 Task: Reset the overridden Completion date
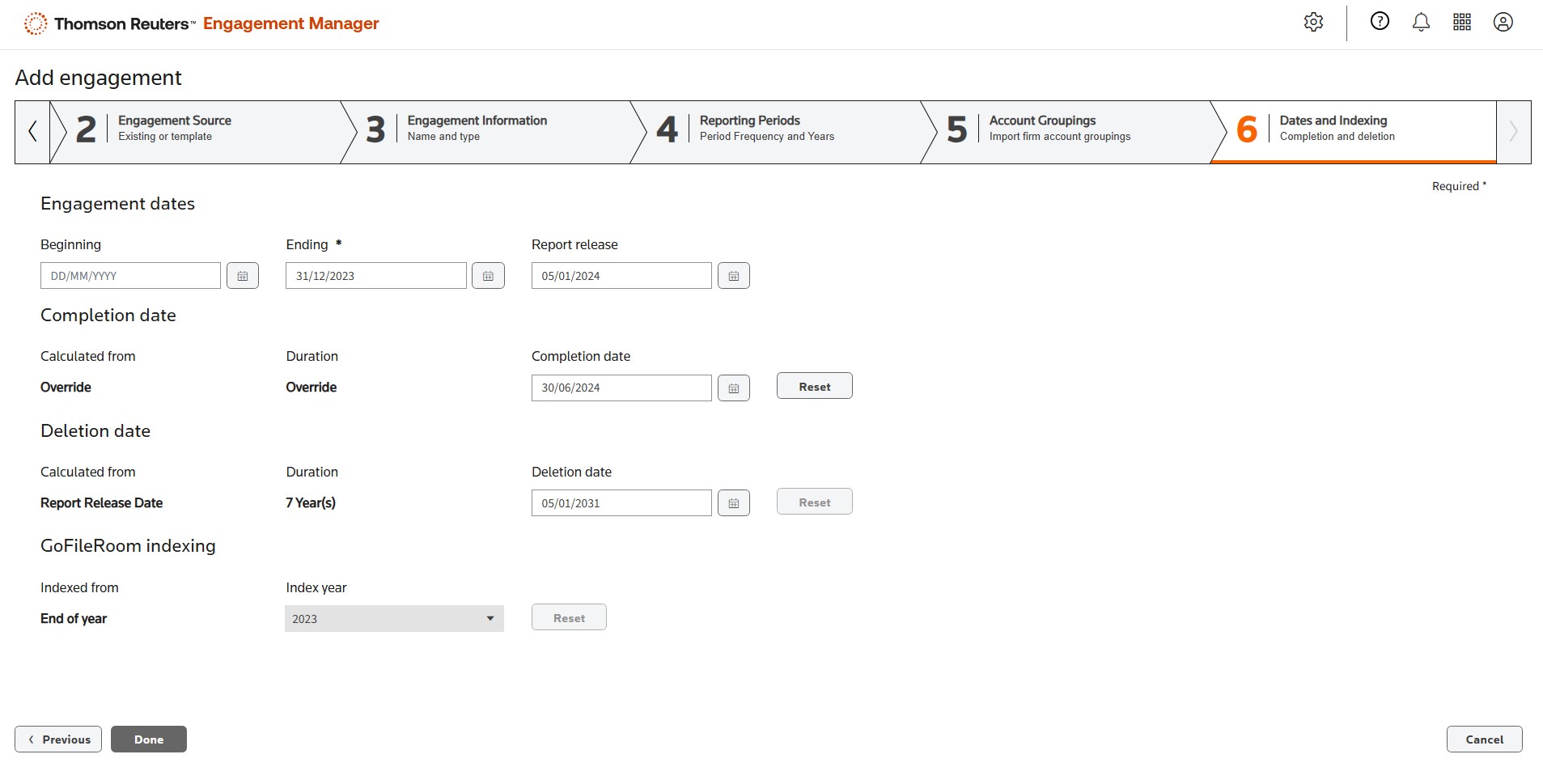point(814,387)
